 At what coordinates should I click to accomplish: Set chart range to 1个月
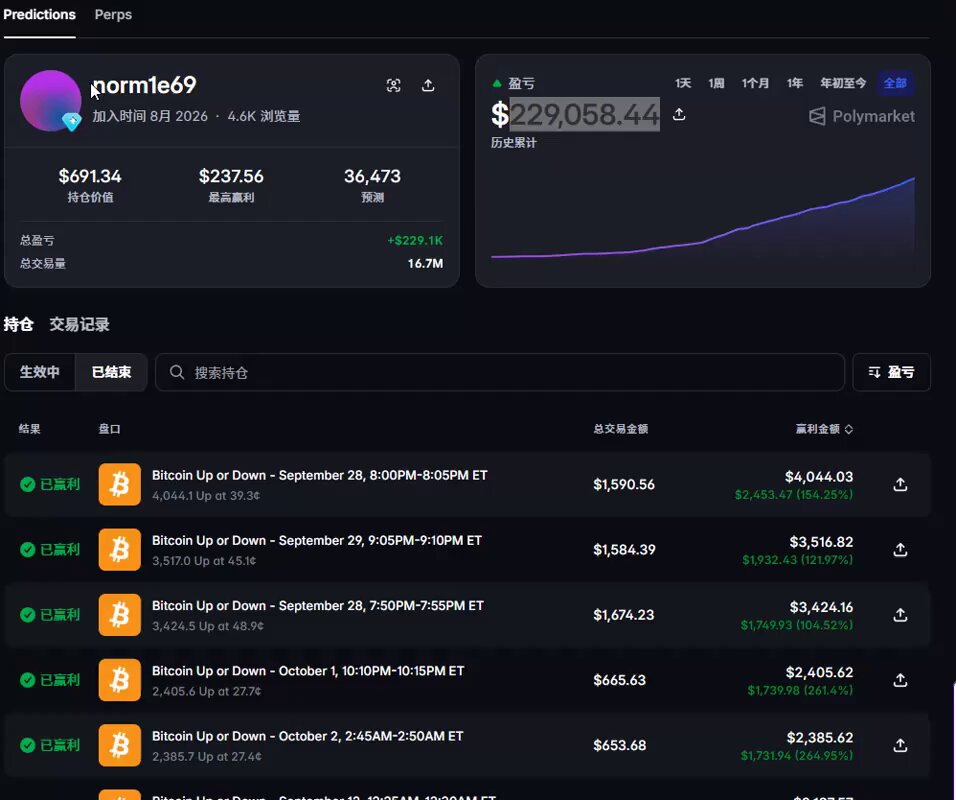pyautogui.click(x=755, y=83)
